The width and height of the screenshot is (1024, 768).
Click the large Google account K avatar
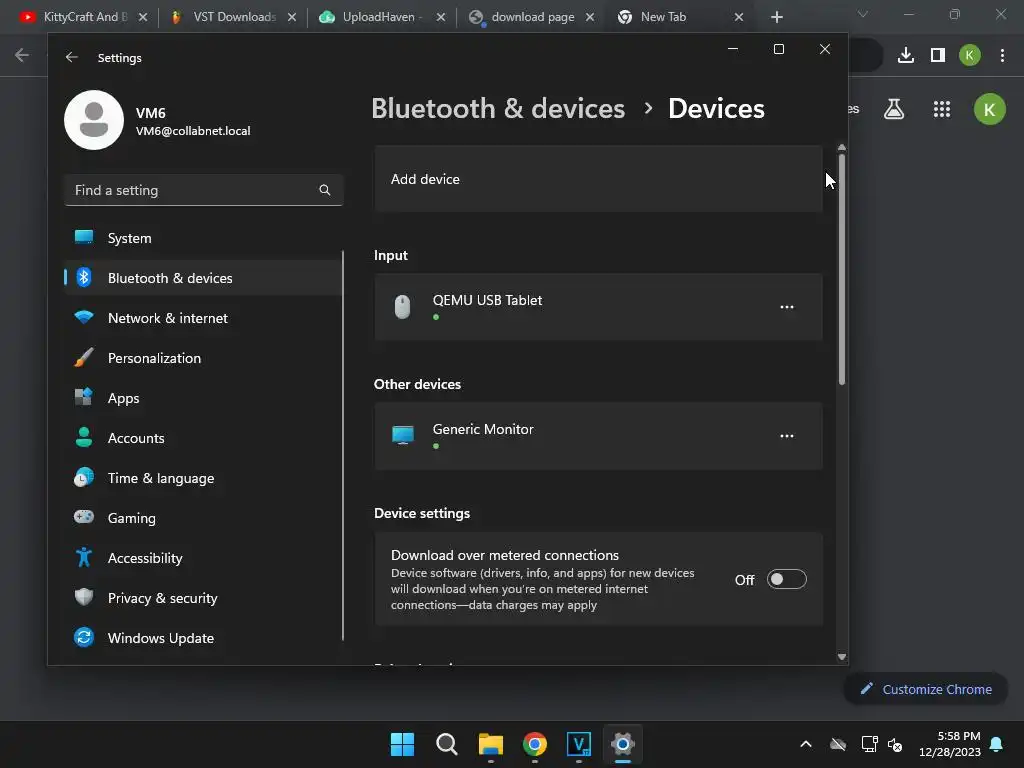(990, 109)
